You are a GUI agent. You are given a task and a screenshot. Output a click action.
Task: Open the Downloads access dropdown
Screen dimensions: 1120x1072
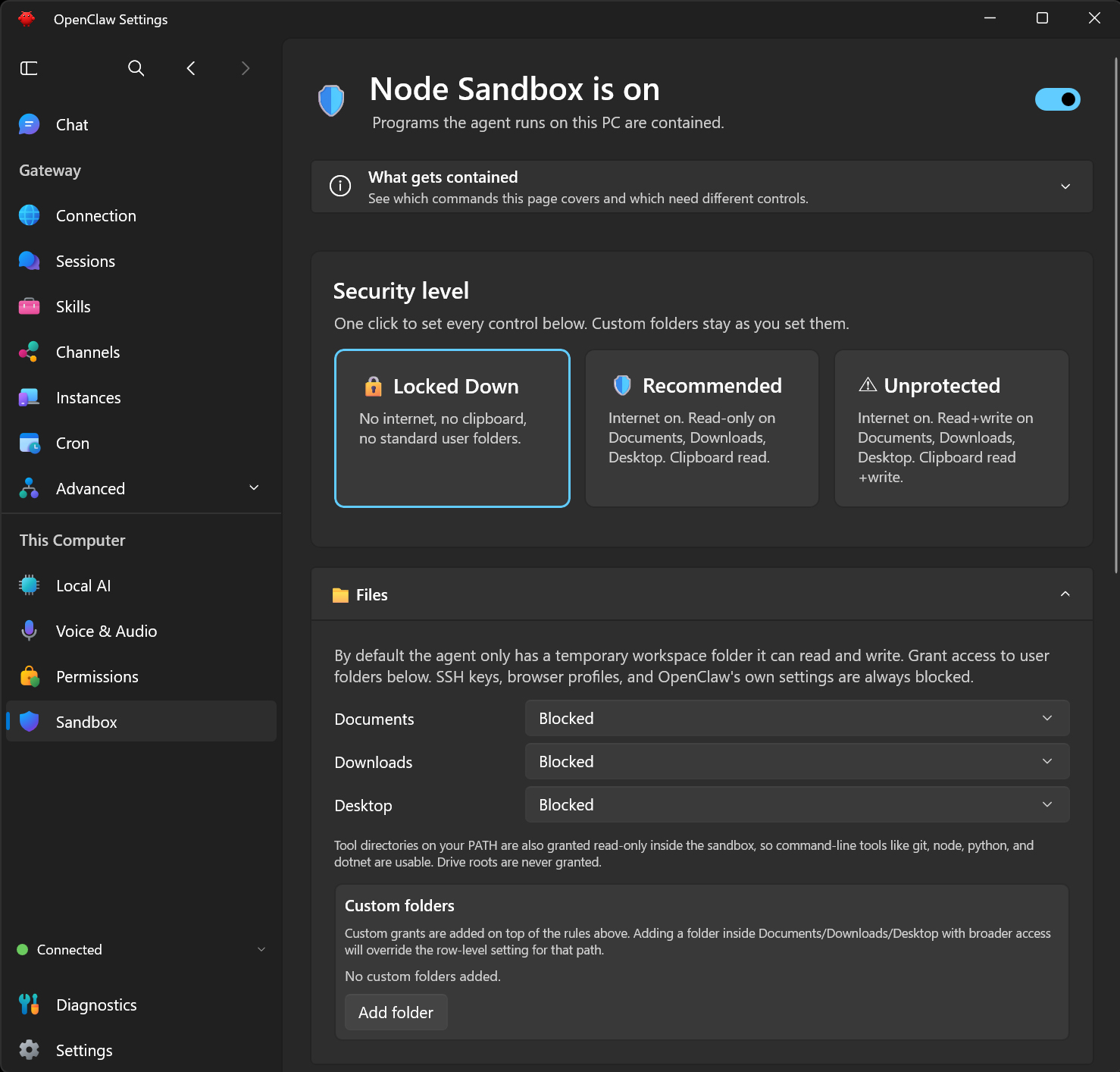tap(797, 761)
